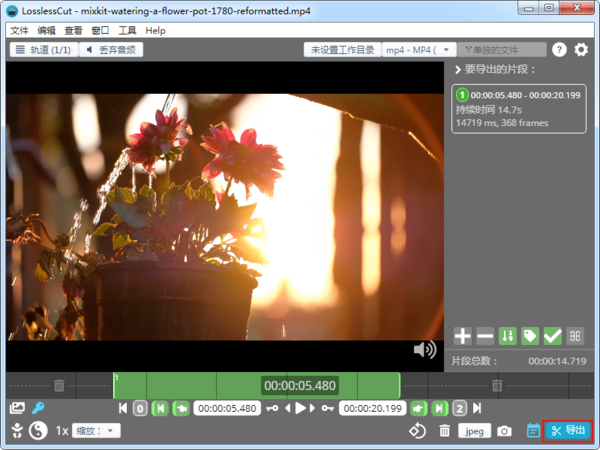This screenshot has width=600, height=450.
Task: Click the cut start time field 00:00:05.480
Action: tap(227, 408)
